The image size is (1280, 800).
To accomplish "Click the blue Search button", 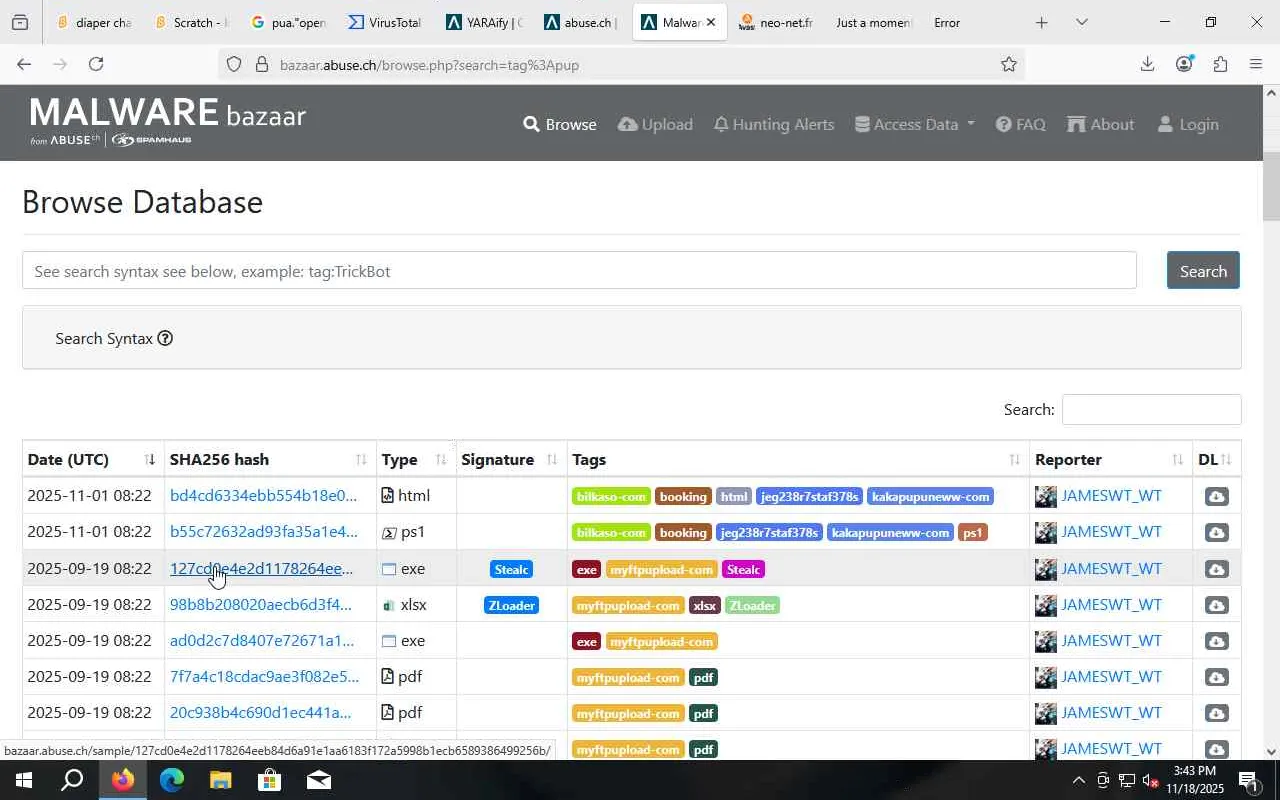I will coord(1203,271).
